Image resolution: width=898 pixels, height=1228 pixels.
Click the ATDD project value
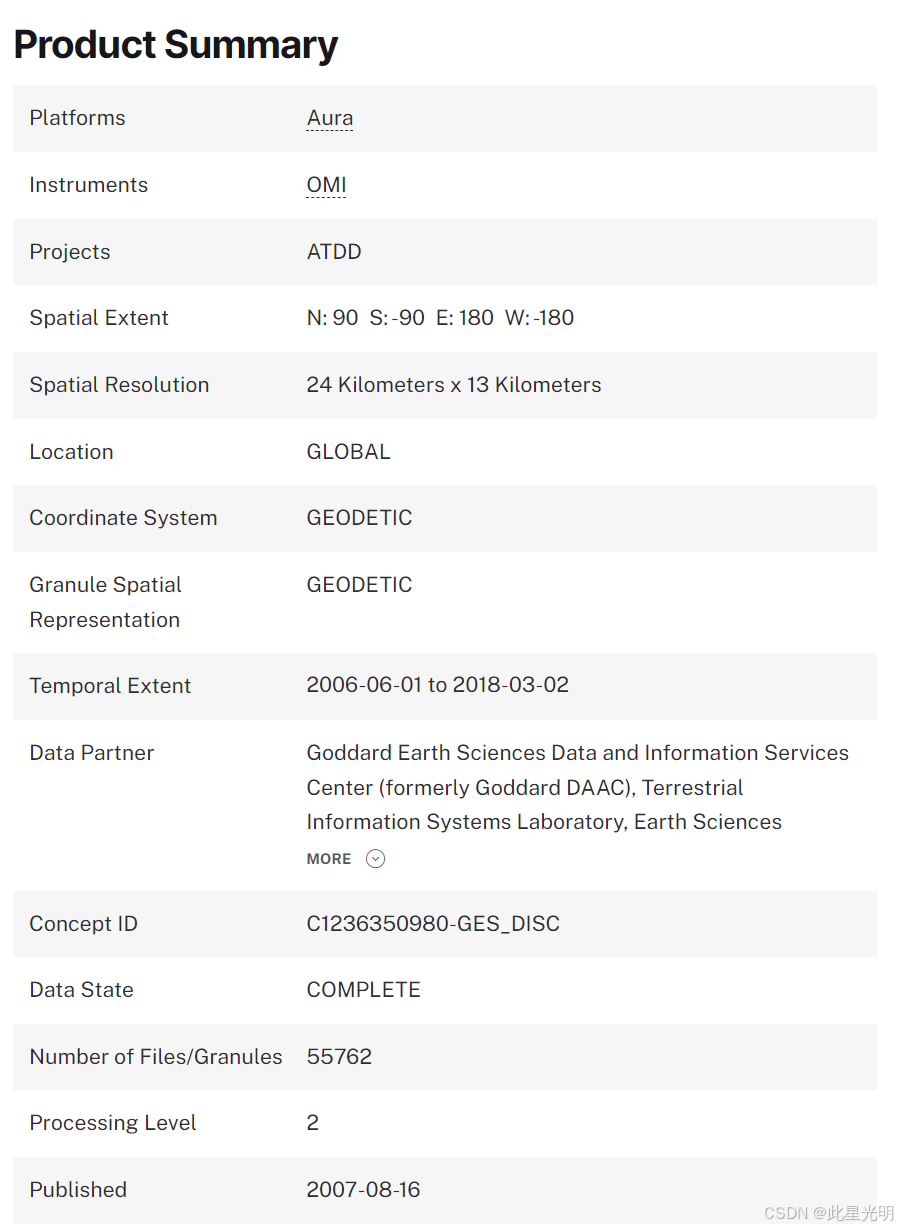334,252
